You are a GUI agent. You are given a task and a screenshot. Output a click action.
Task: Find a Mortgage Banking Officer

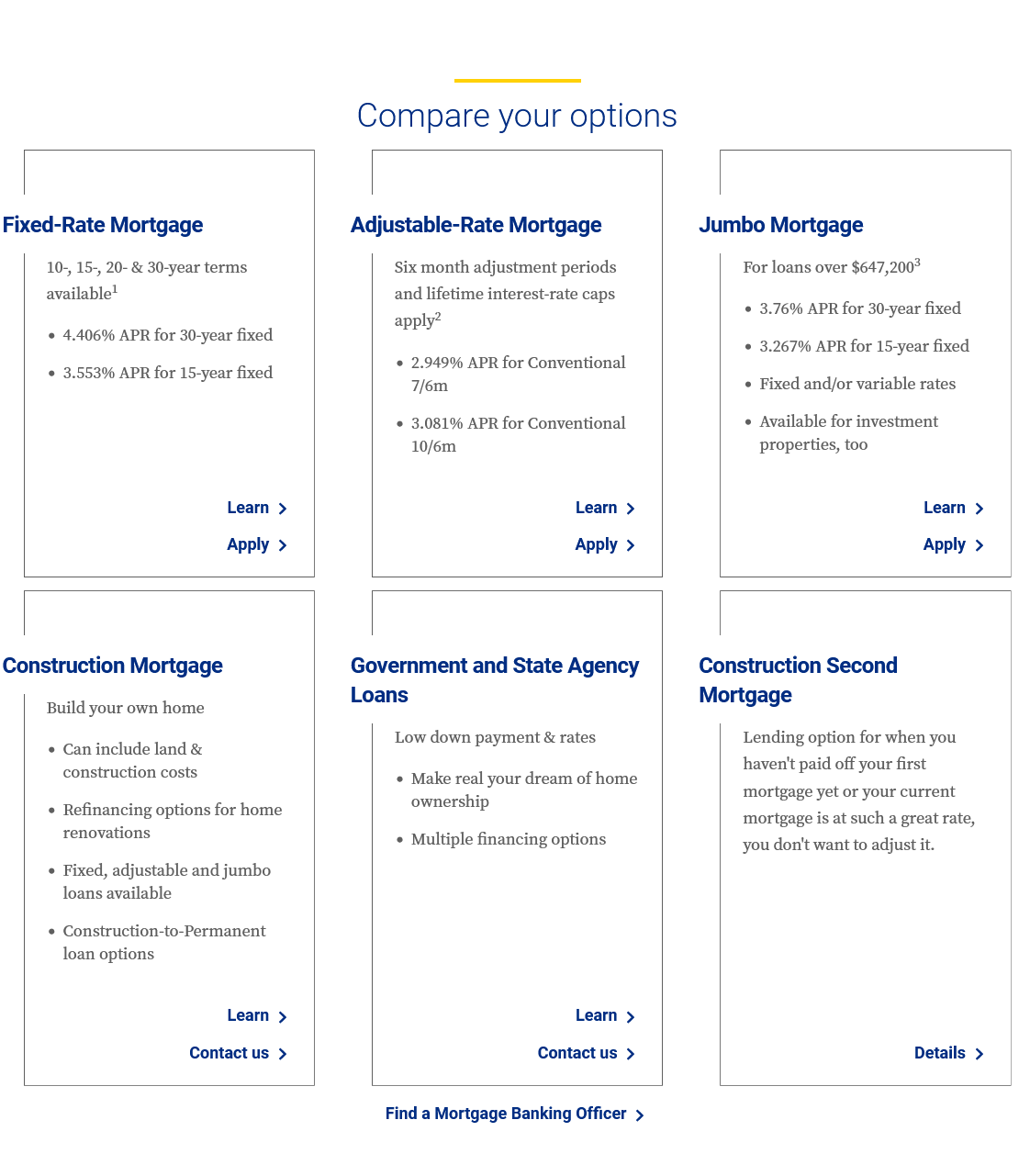(505, 1114)
